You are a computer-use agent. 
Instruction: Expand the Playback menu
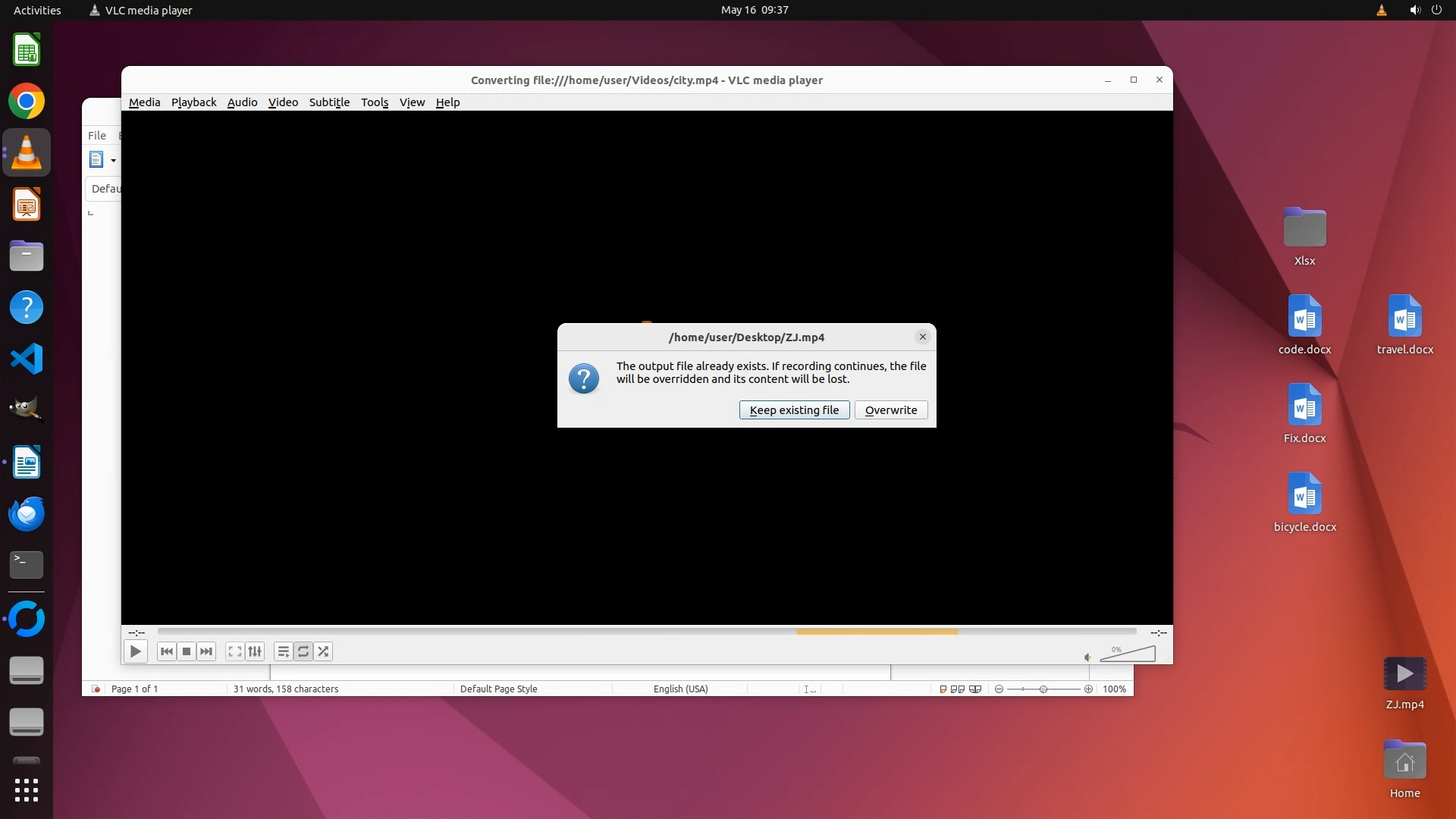click(x=193, y=102)
